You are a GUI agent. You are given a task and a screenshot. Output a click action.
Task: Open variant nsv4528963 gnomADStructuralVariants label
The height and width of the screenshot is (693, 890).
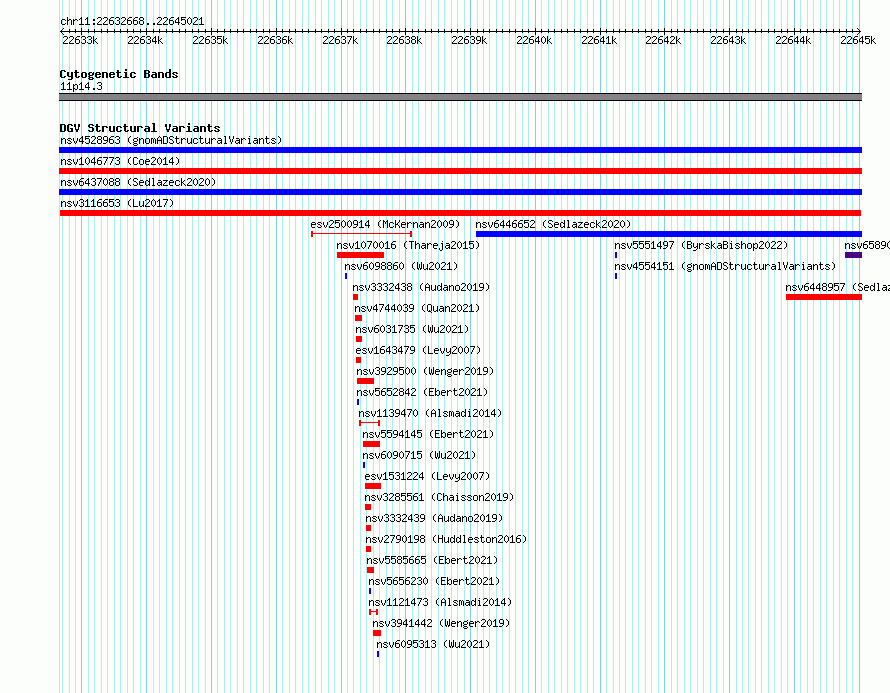[x=171, y=140]
